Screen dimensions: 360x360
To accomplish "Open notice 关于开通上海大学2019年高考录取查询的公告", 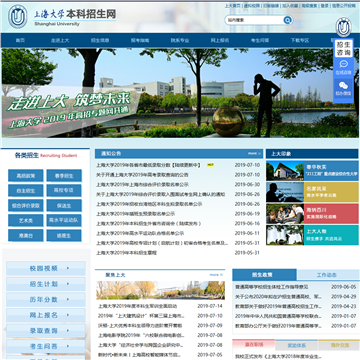I will click(x=142, y=175).
